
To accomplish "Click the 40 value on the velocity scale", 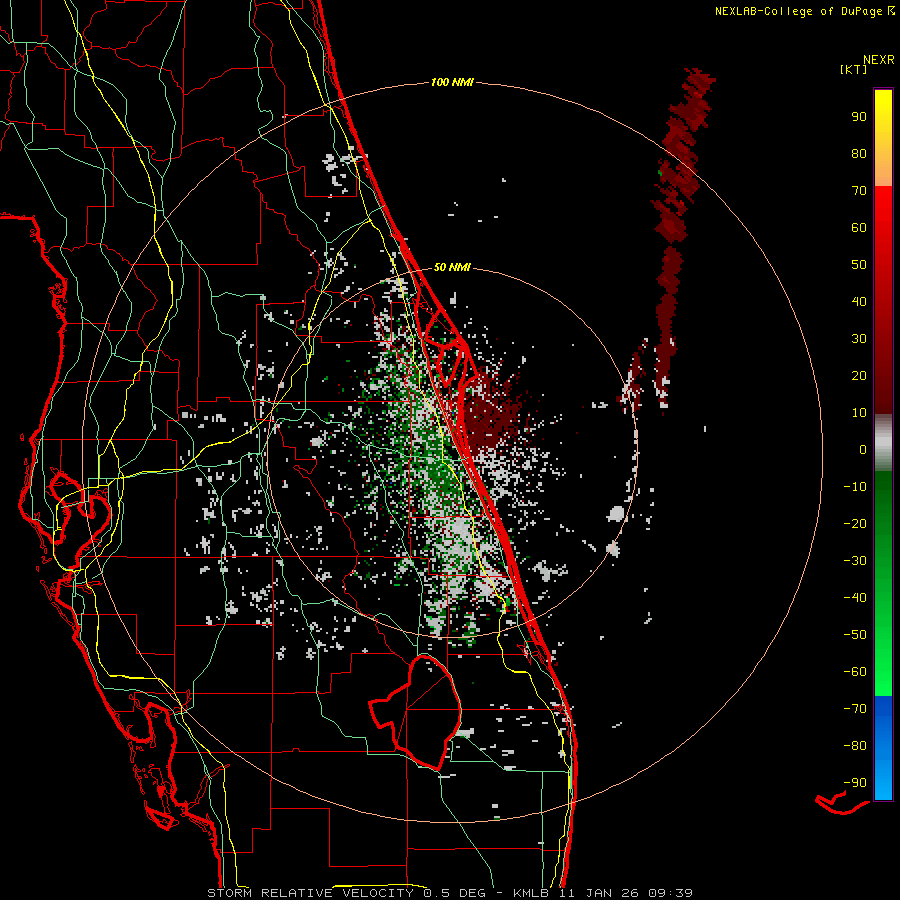I will (x=859, y=301).
